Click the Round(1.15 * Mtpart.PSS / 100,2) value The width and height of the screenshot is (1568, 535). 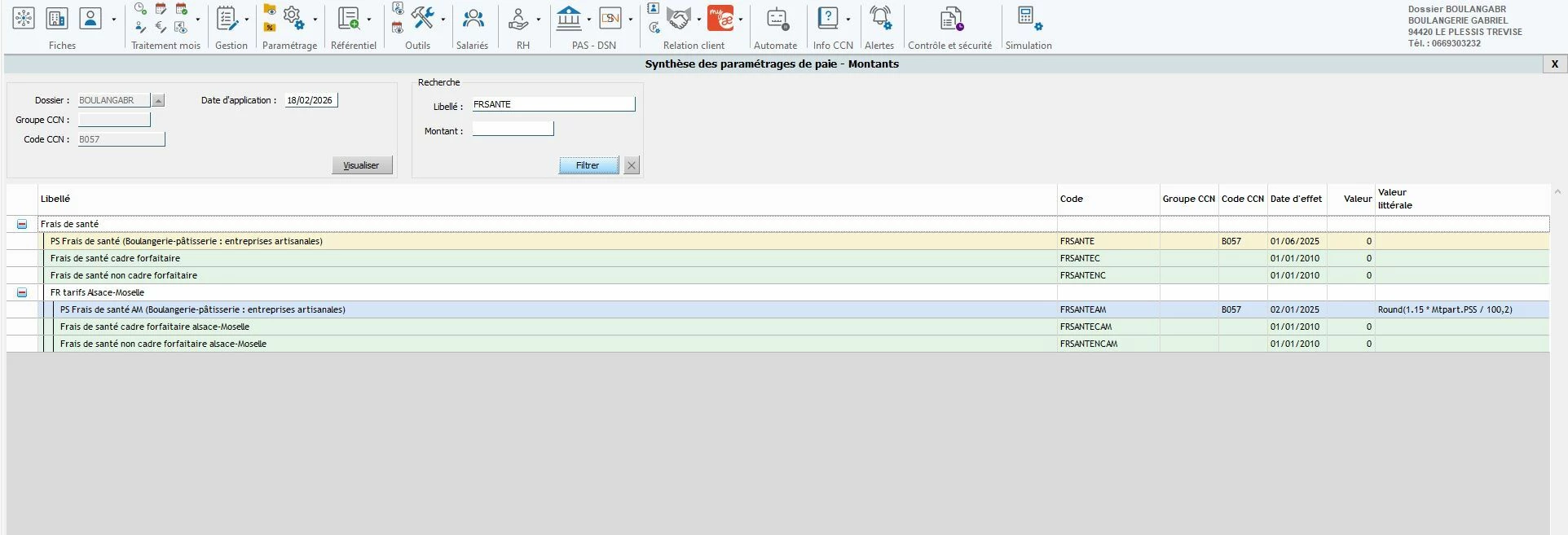(1445, 309)
